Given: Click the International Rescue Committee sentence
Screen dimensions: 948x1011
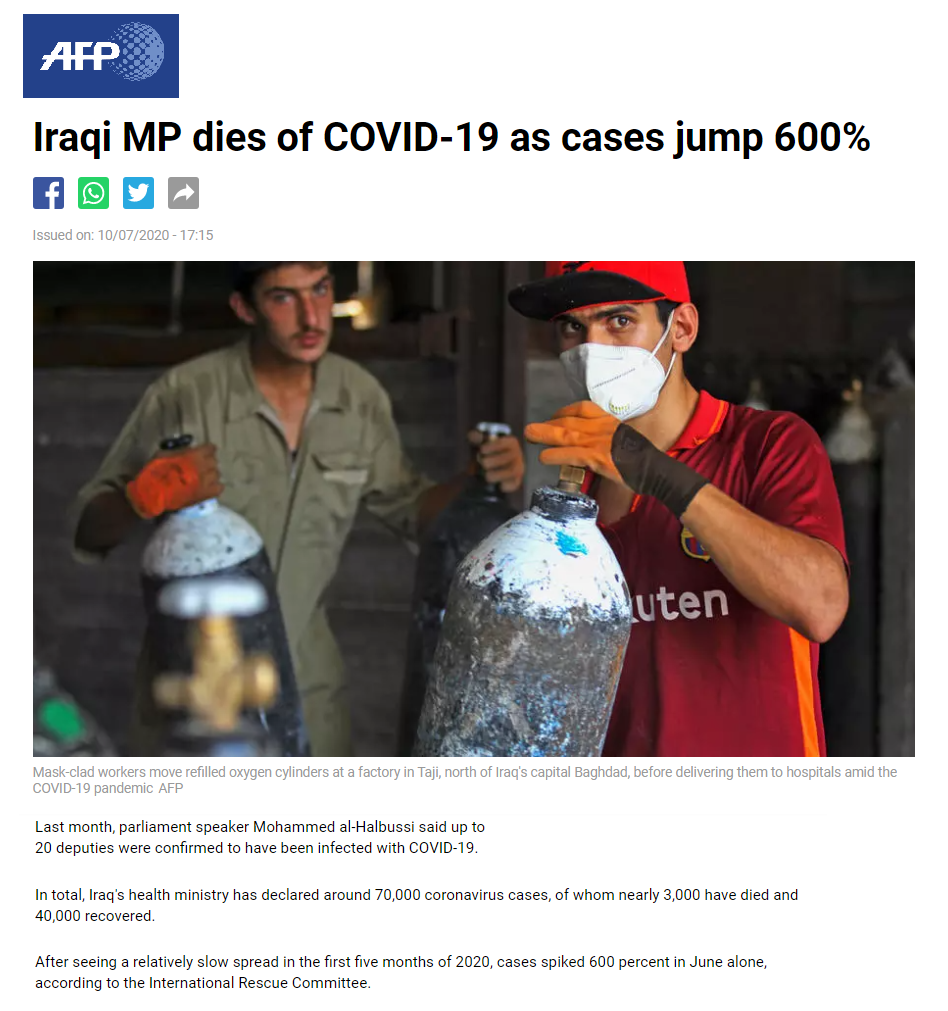Looking at the screenshot, I should (x=401, y=972).
